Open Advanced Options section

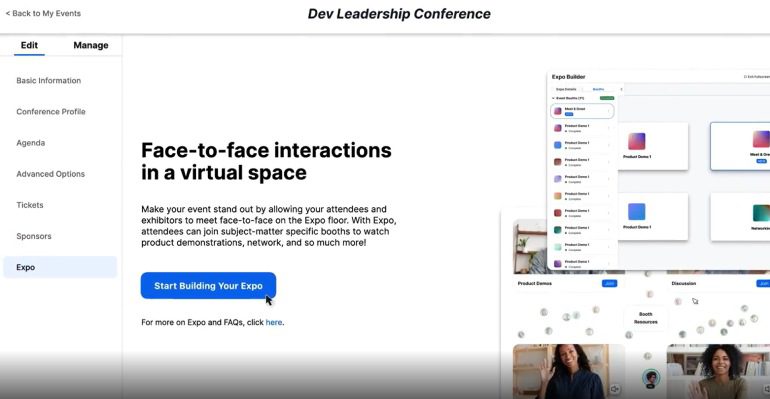pyautogui.click(x=51, y=174)
